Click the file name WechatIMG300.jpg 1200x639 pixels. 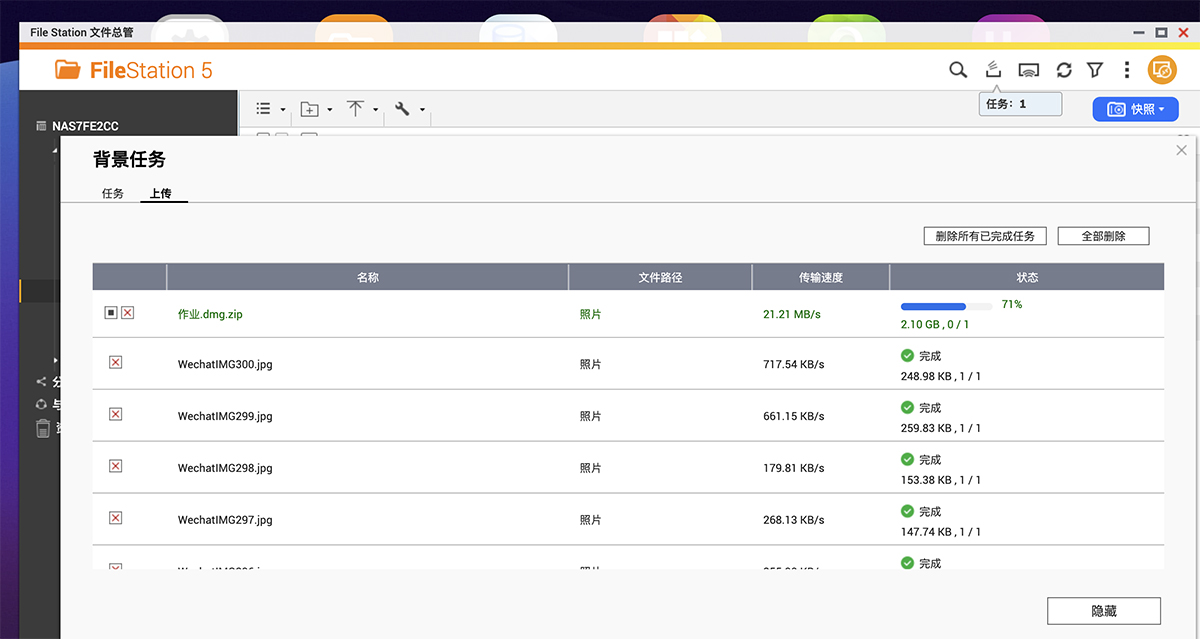225,364
